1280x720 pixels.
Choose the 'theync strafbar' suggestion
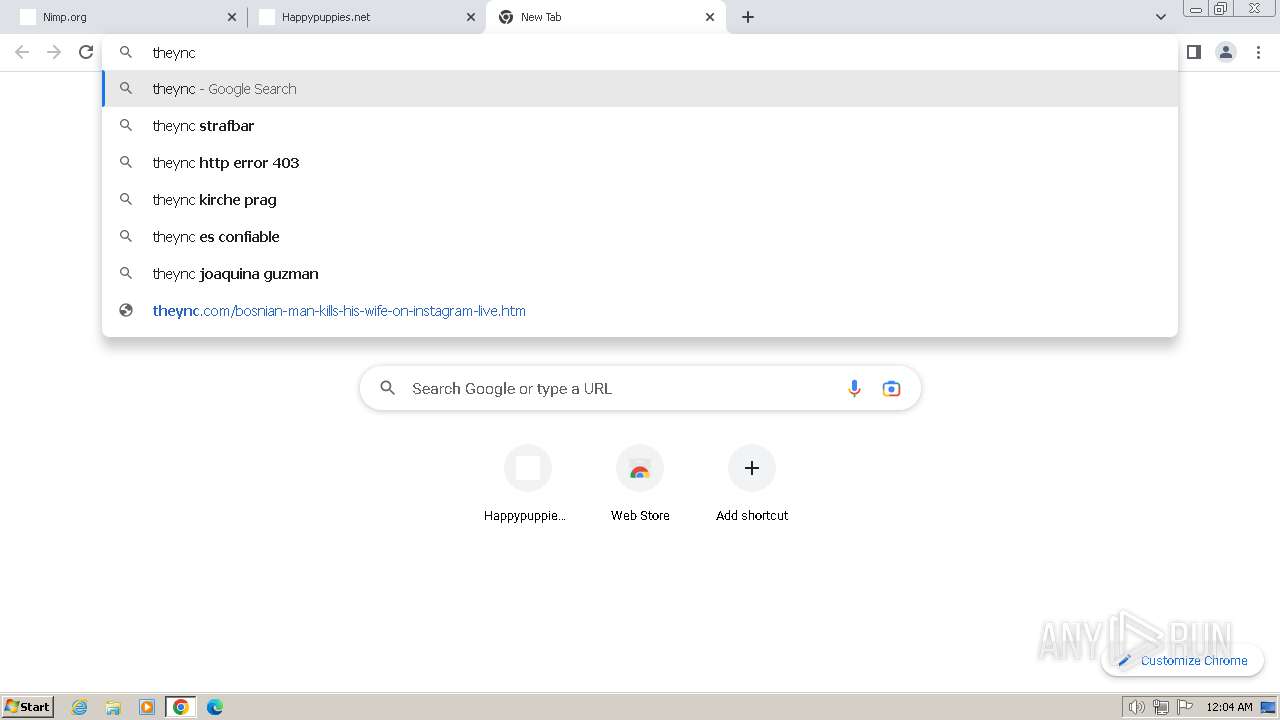(x=640, y=126)
